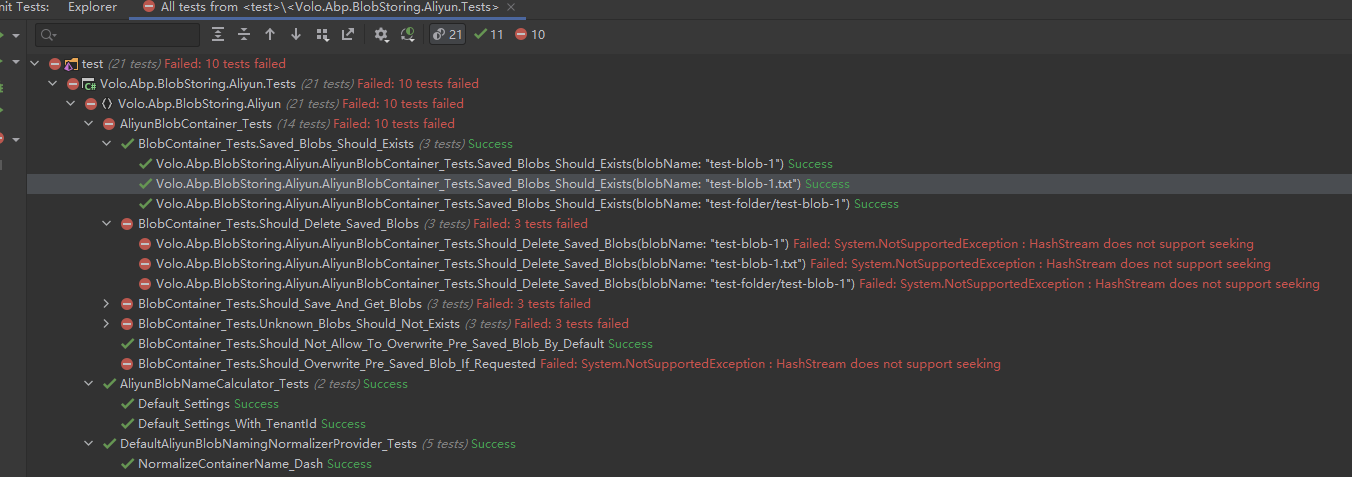Click the failed icon beside Should_Overwrite_Pre_Saved_Blob_If_Requested
This screenshot has width=1352, height=477.
pyautogui.click(x=127, y=364)
